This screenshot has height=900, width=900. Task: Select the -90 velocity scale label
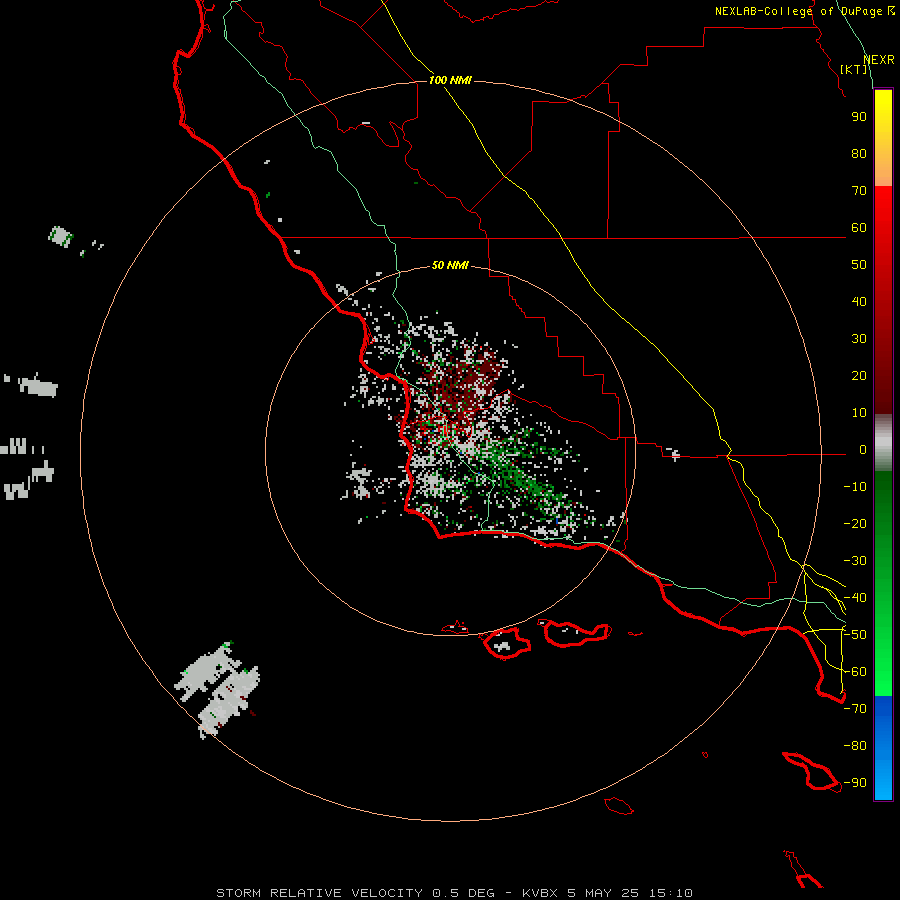(x=855, y=783)
